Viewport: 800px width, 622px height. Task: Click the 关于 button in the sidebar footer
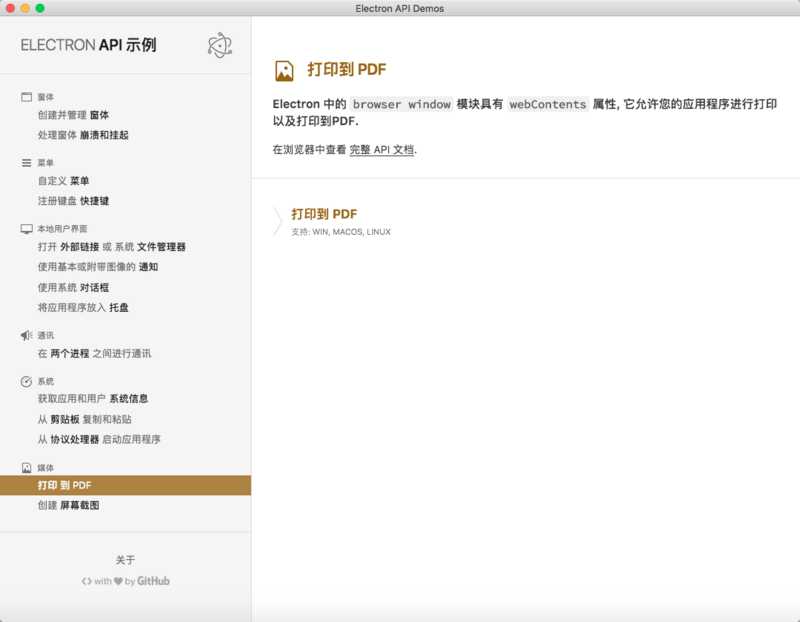point(126,560)
